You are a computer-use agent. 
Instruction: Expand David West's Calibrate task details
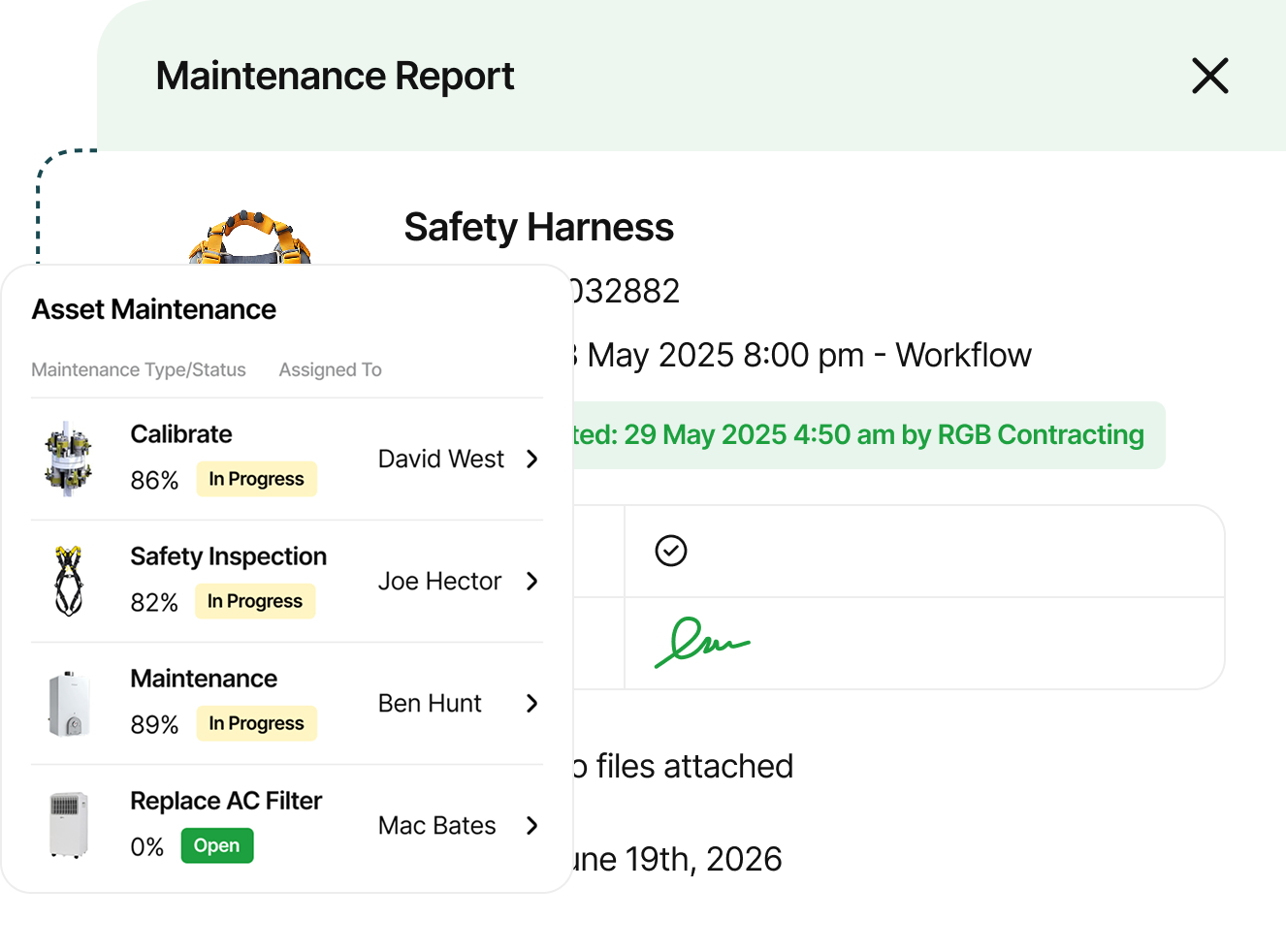click(531, 460)
